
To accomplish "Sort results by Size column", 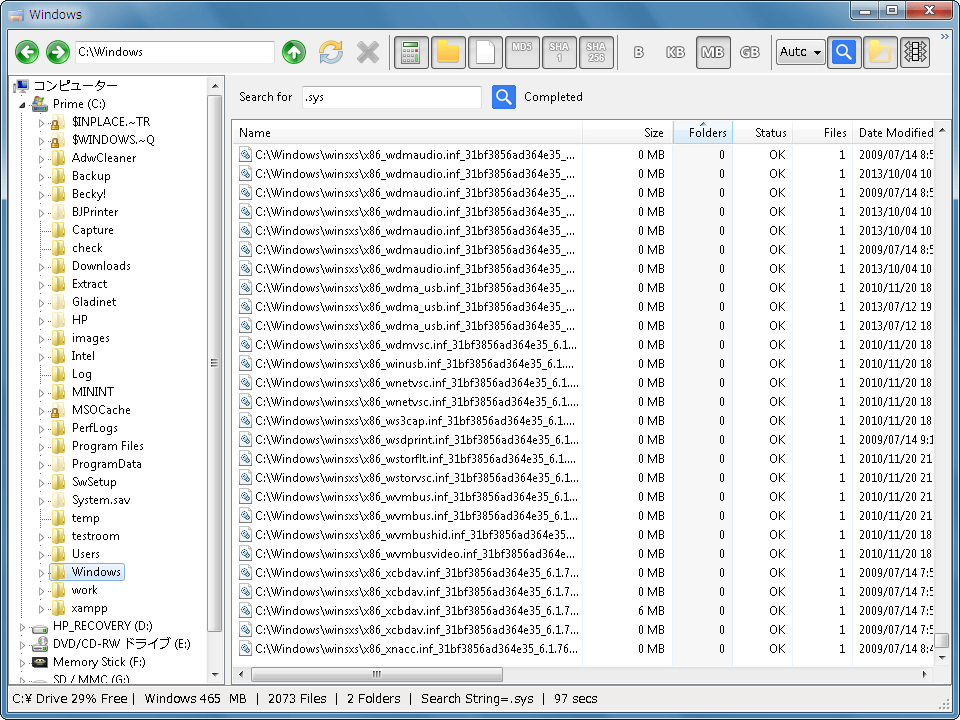I will 628,133.
